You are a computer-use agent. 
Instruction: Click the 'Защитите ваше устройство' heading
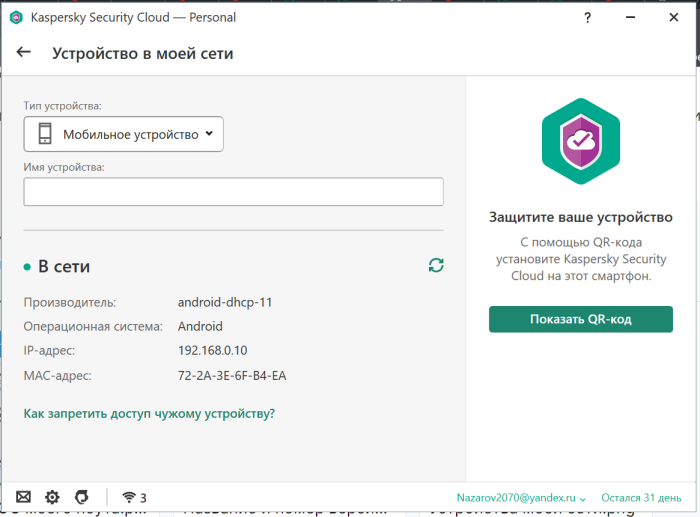(581, 217)
